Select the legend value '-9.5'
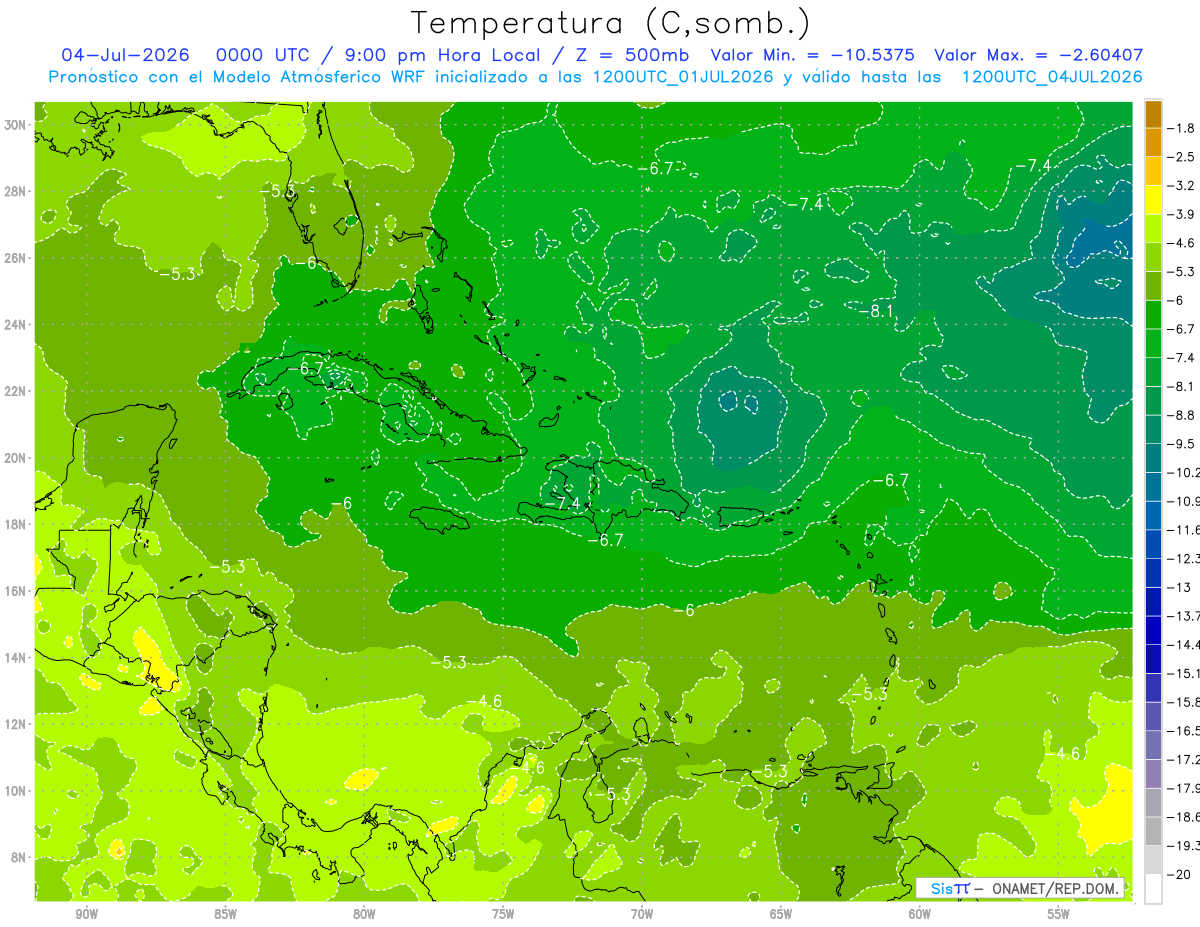The width and height of the screenshot is (1200, 927). (1183, 444)
